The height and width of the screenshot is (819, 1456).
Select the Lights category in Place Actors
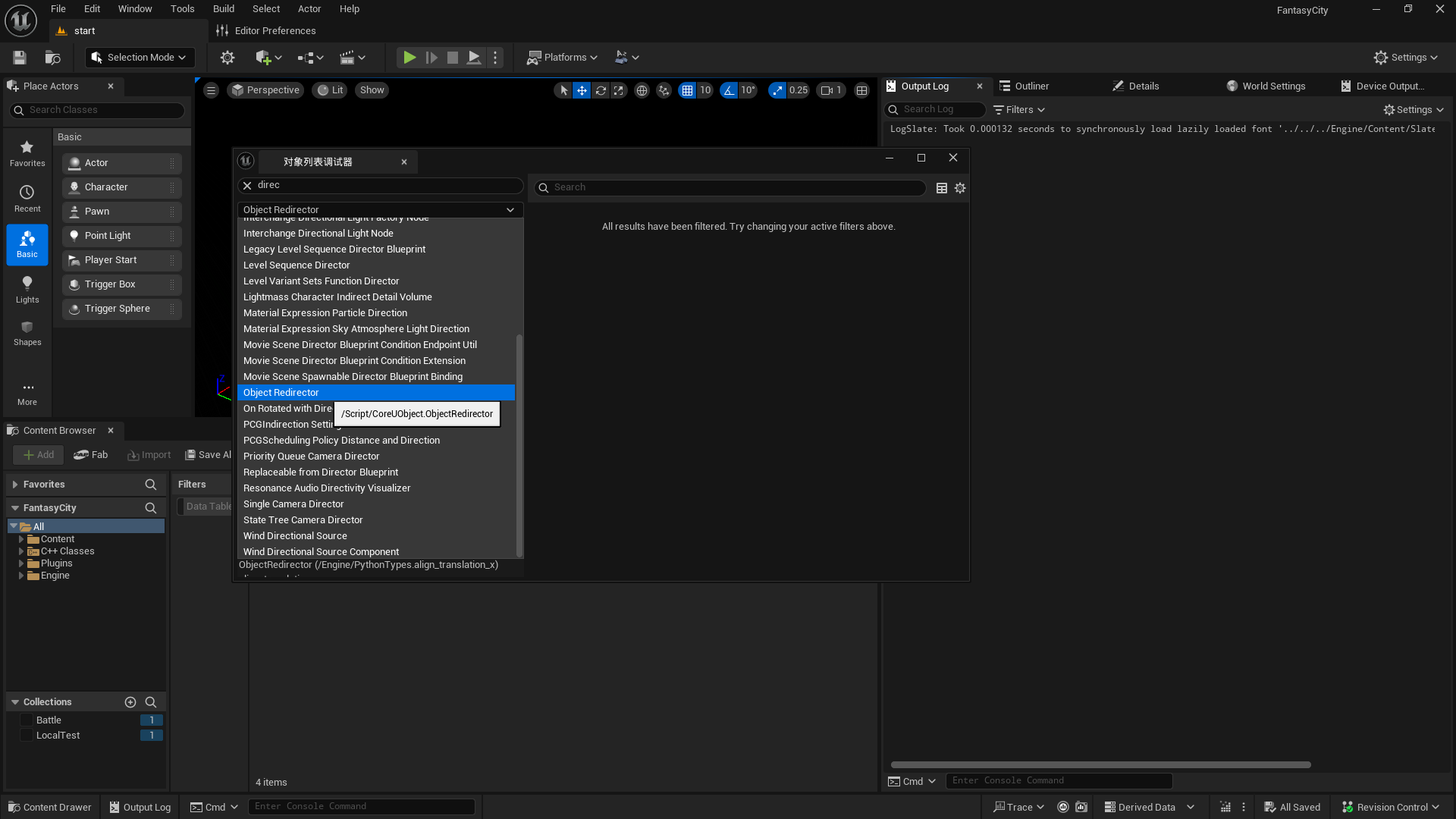coord(27,290)
